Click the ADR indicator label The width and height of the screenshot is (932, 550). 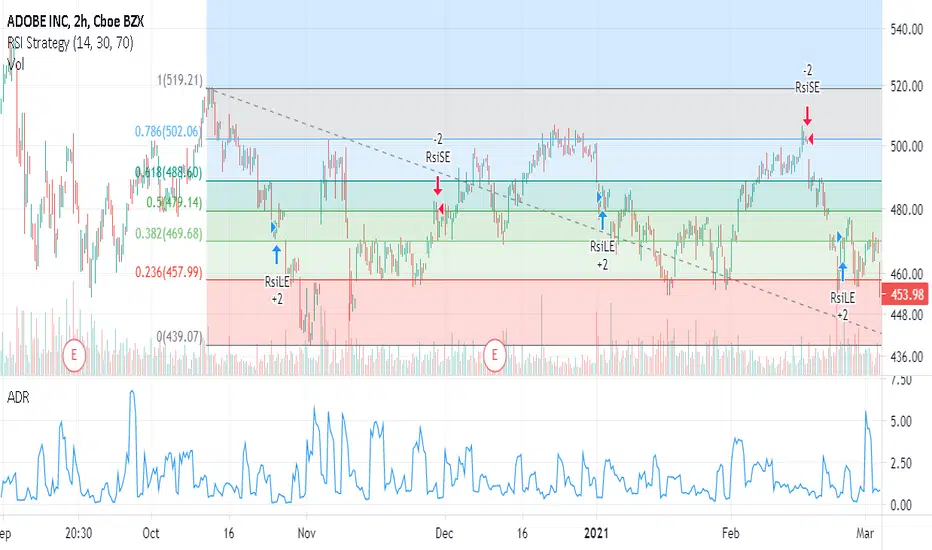pos(18,397)
